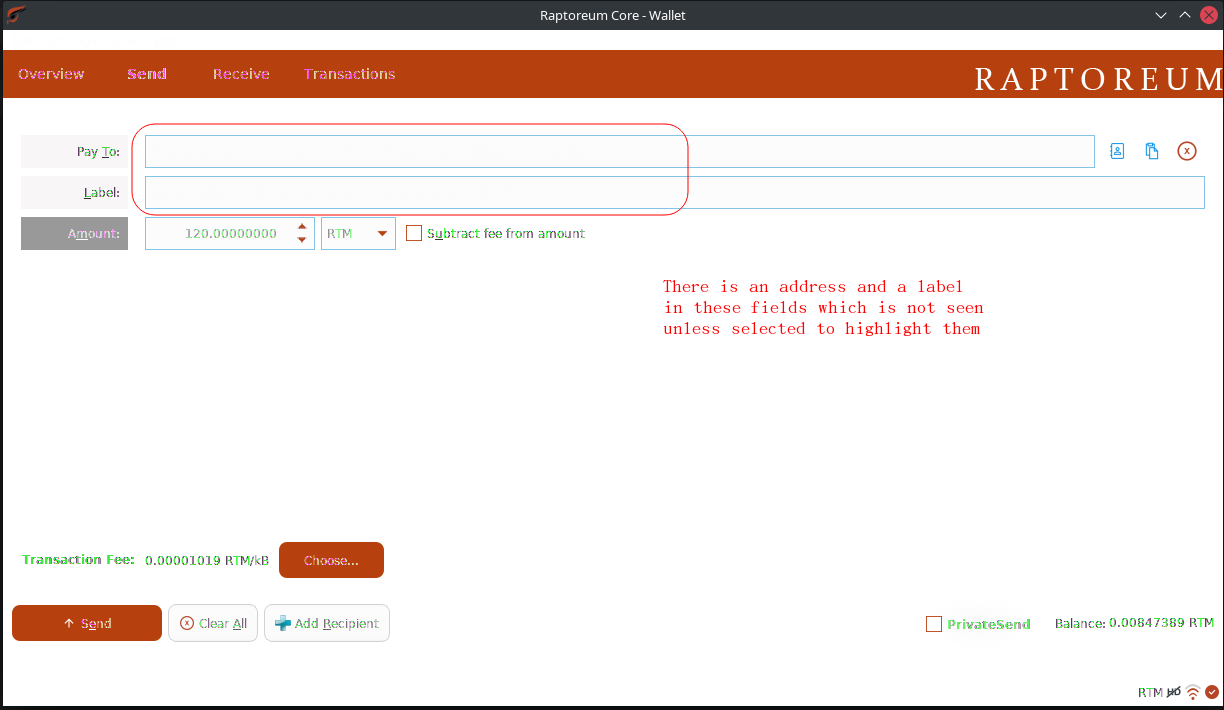This screenshot has height=710, width=1224.
Task: Open the address book for Pay To
Action: [x=1116, y=150]
